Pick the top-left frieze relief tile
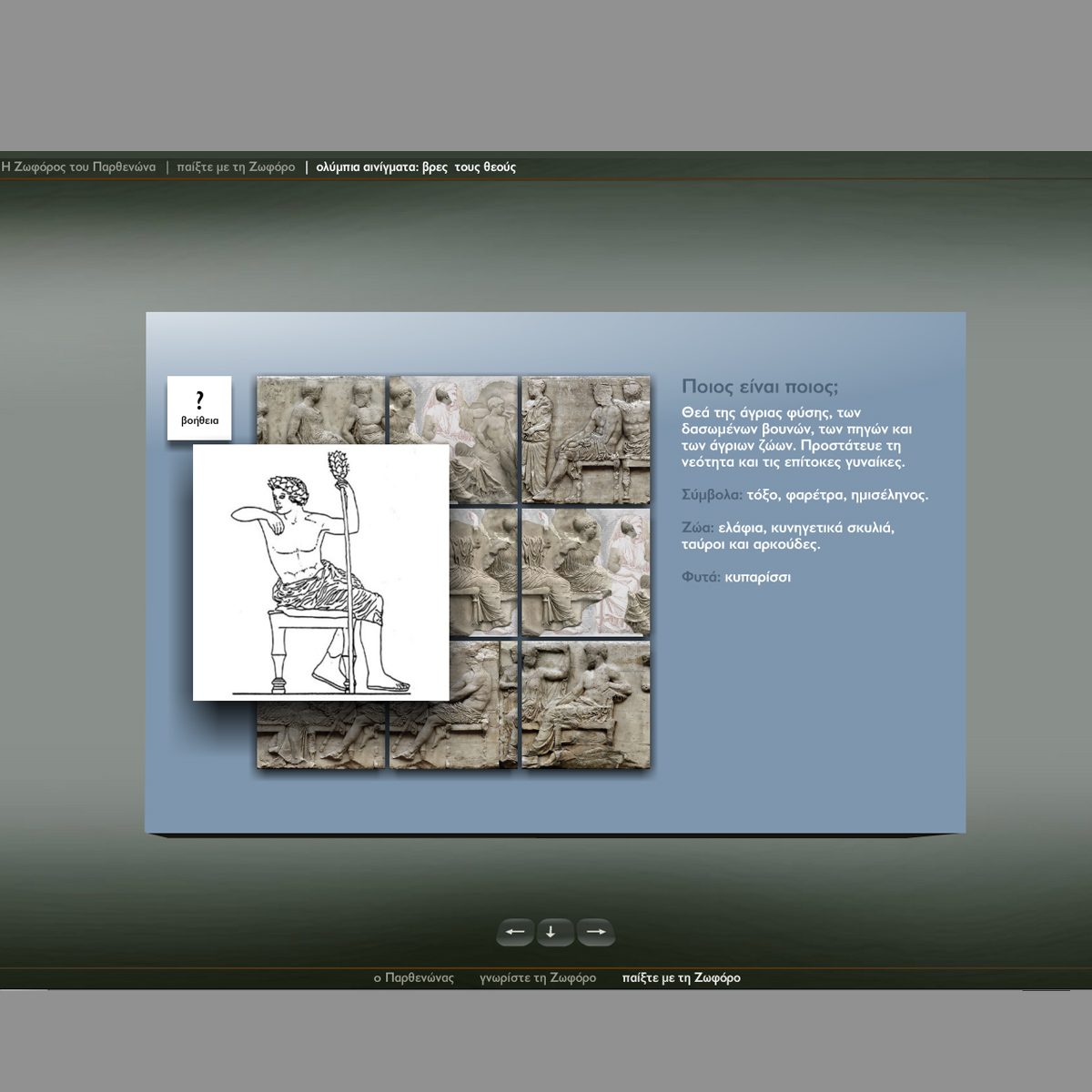This screenshot has height=1092, width=1092. pos(320,409)
